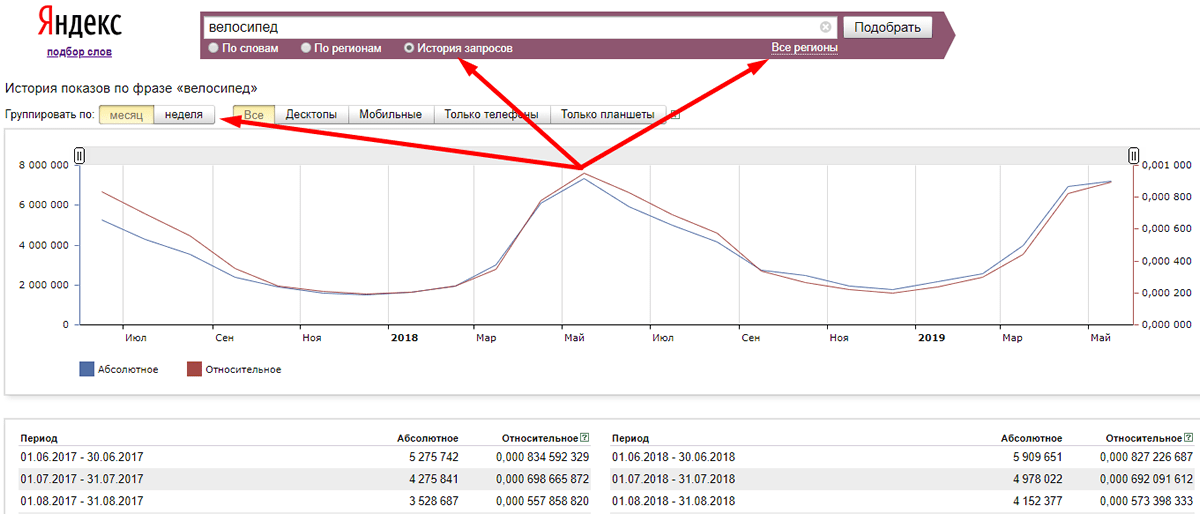Click the left range handle above chart

[80, 155]
